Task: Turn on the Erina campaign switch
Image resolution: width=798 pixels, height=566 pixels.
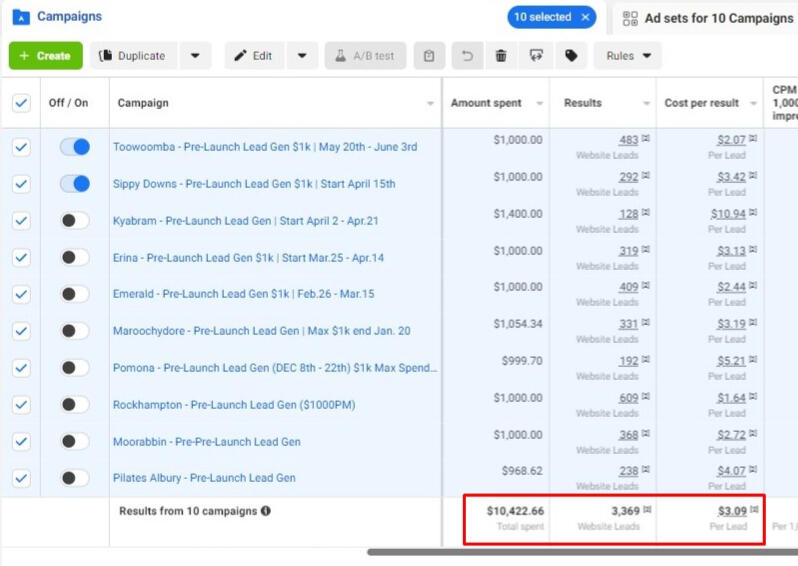Action: (x=75, y=258)
